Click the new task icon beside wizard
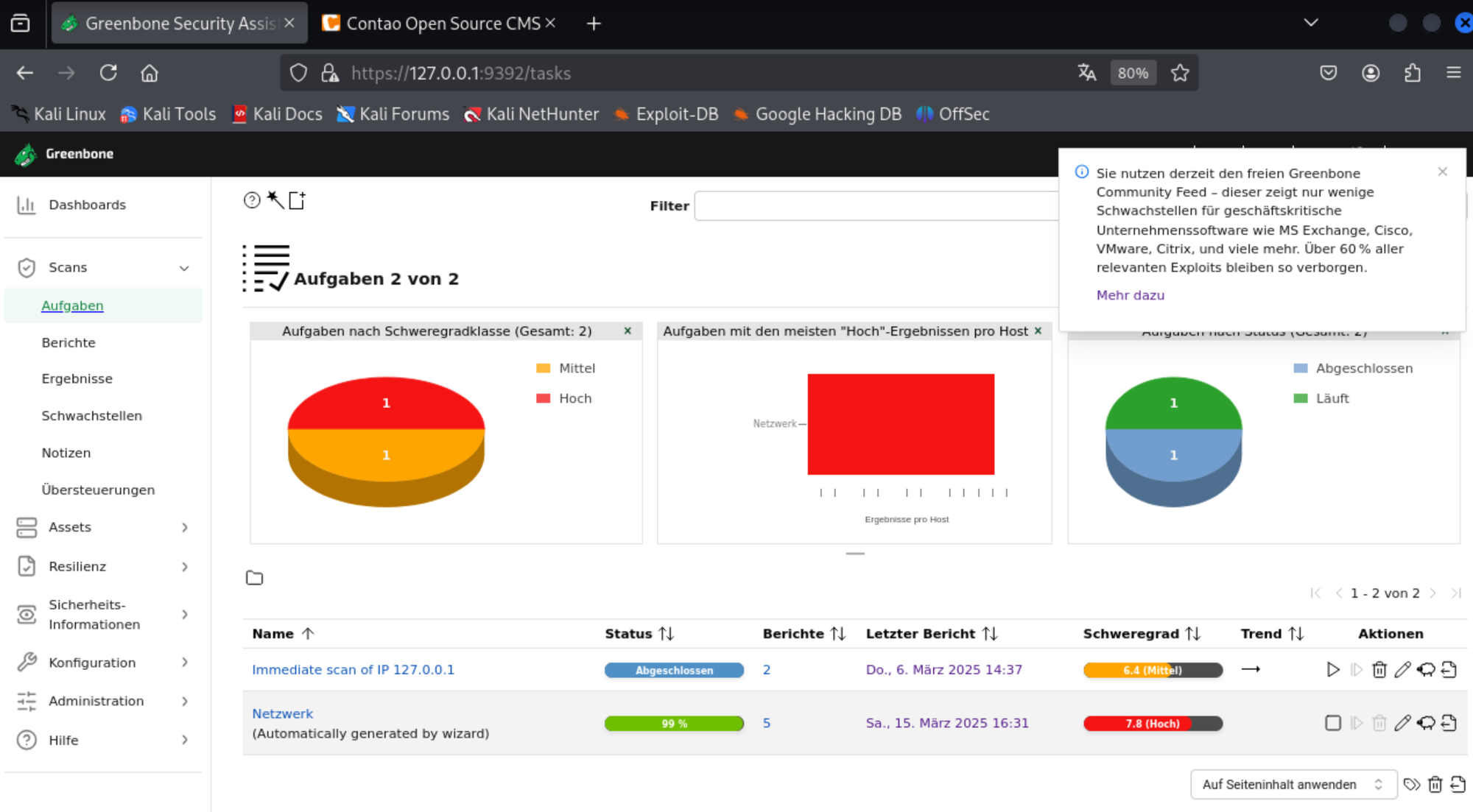Viewport: 1473px width, 812px height. coord(297,200)
